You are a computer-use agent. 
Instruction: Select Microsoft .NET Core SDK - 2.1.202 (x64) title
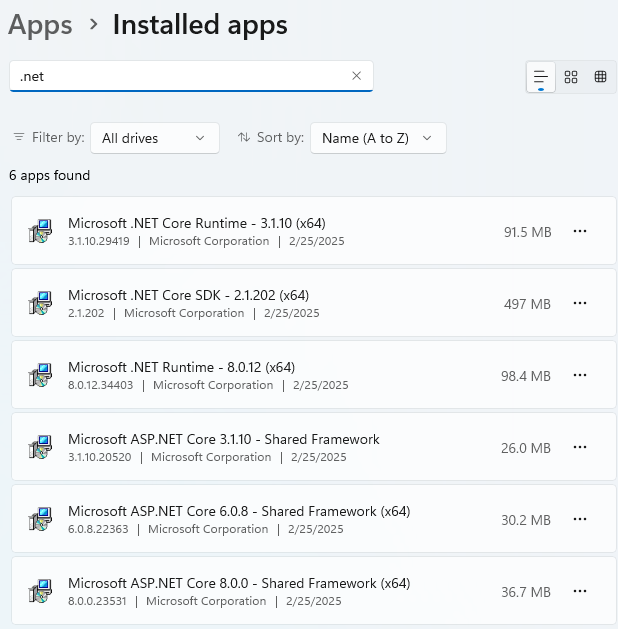pyautogui.click(x=188, y=295)
